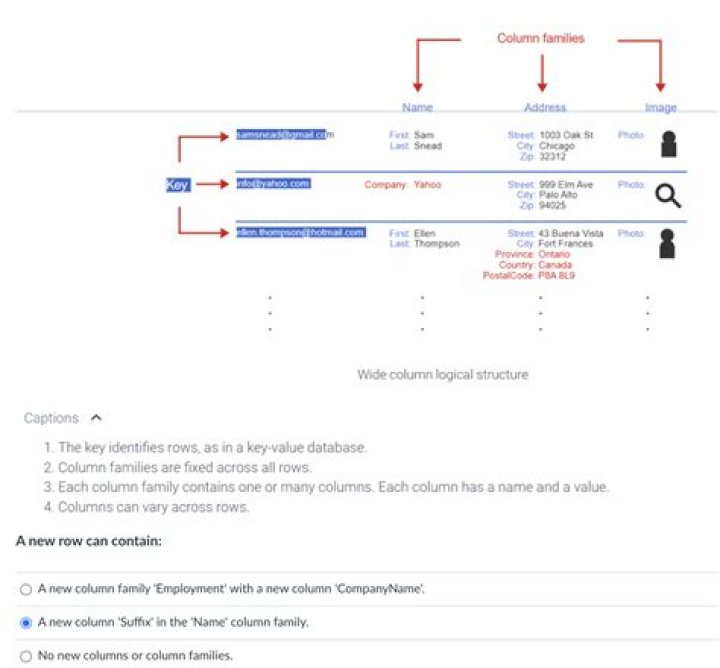Click the Captions label
Image resolution: width=720 pixels, height=668 pixels.
pos(51,418)
